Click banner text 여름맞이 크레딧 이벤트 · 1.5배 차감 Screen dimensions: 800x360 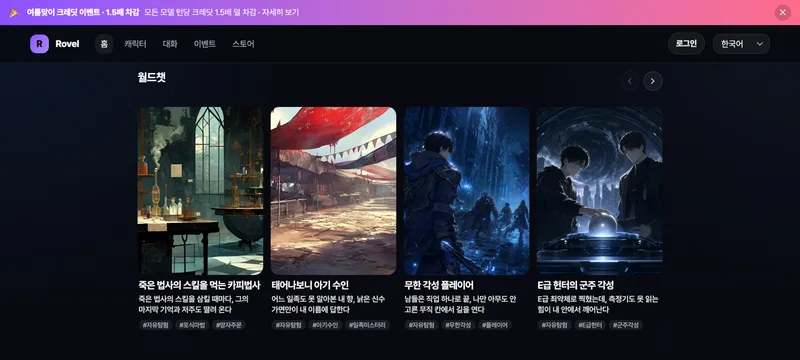click(83, 12)
